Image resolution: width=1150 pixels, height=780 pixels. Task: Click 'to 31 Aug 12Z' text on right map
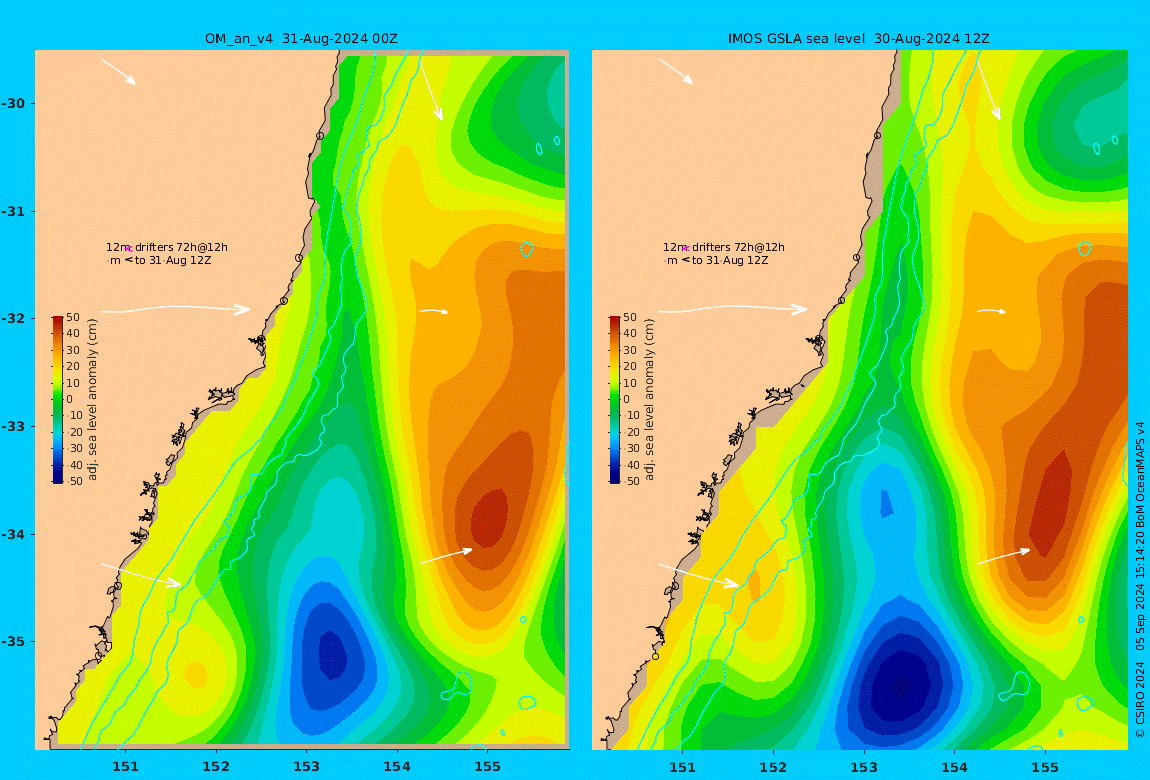tap(730, 260)
